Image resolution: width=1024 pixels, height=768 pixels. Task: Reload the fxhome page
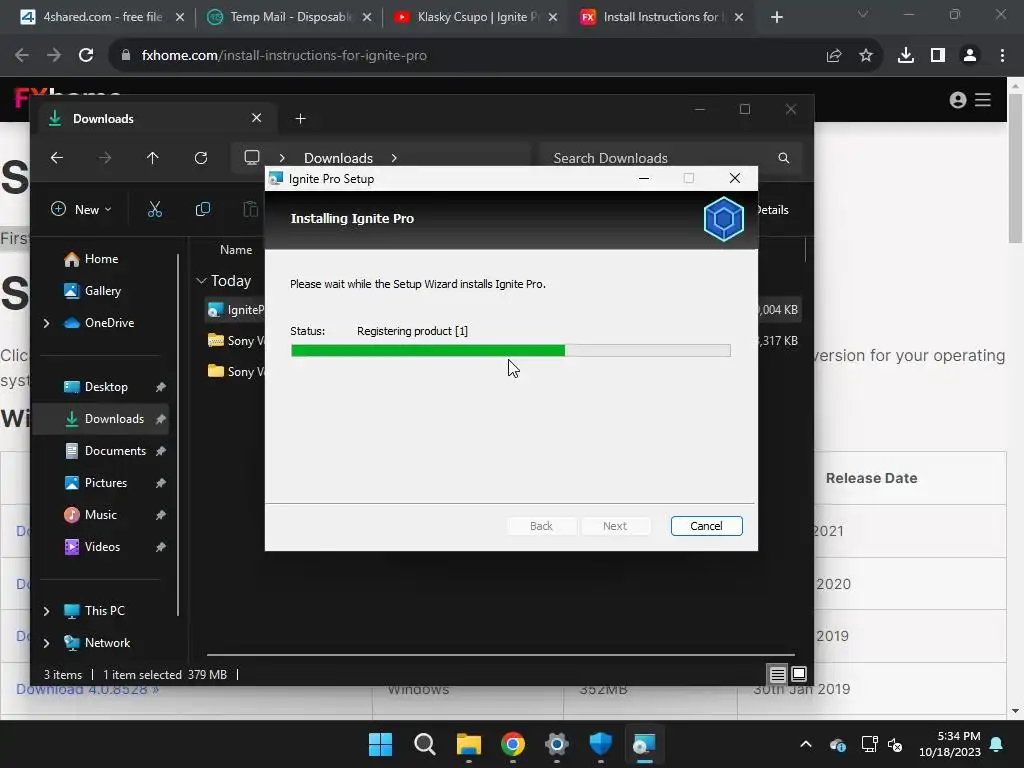pos(86,55)
